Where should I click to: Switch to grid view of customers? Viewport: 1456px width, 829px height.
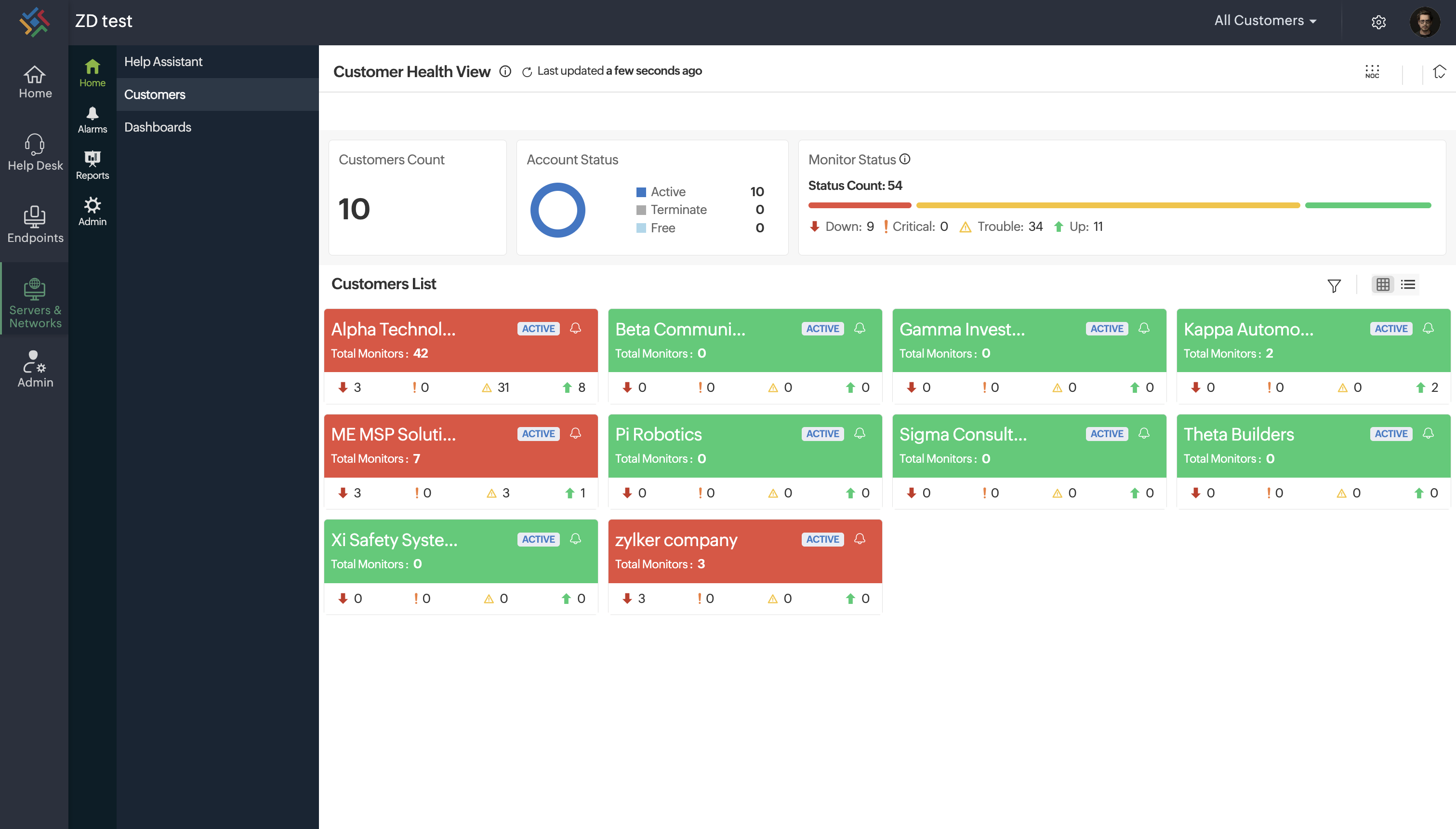1383,284
